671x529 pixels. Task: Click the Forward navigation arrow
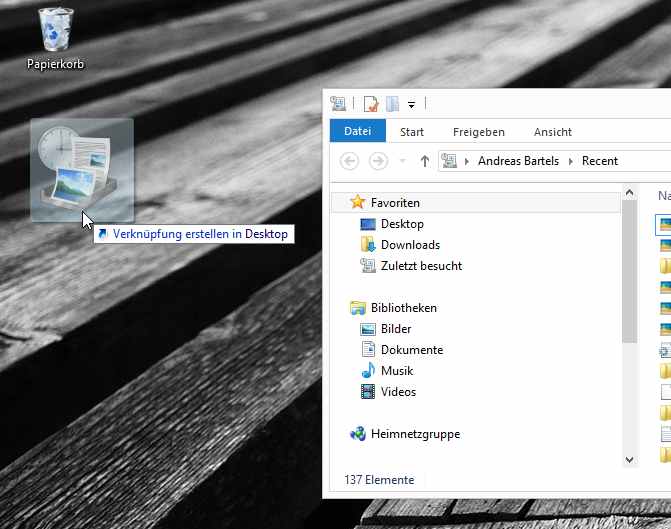378,161
